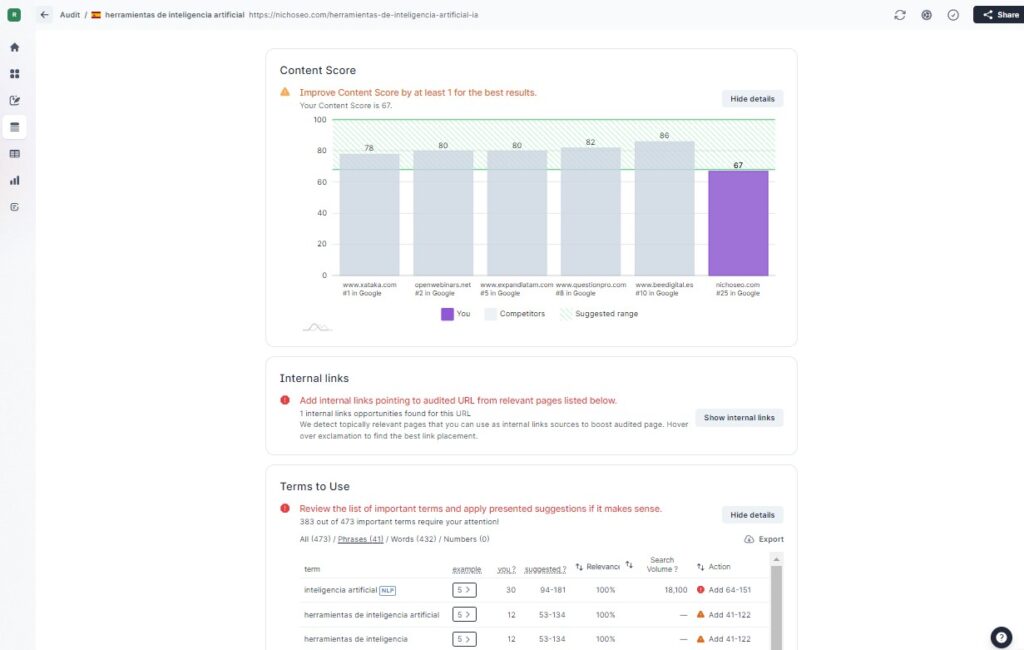Click the red status dot next to Add 64-151
Image resolution: width=1024 pixels, height=650 pixels.
click(701, 590)
